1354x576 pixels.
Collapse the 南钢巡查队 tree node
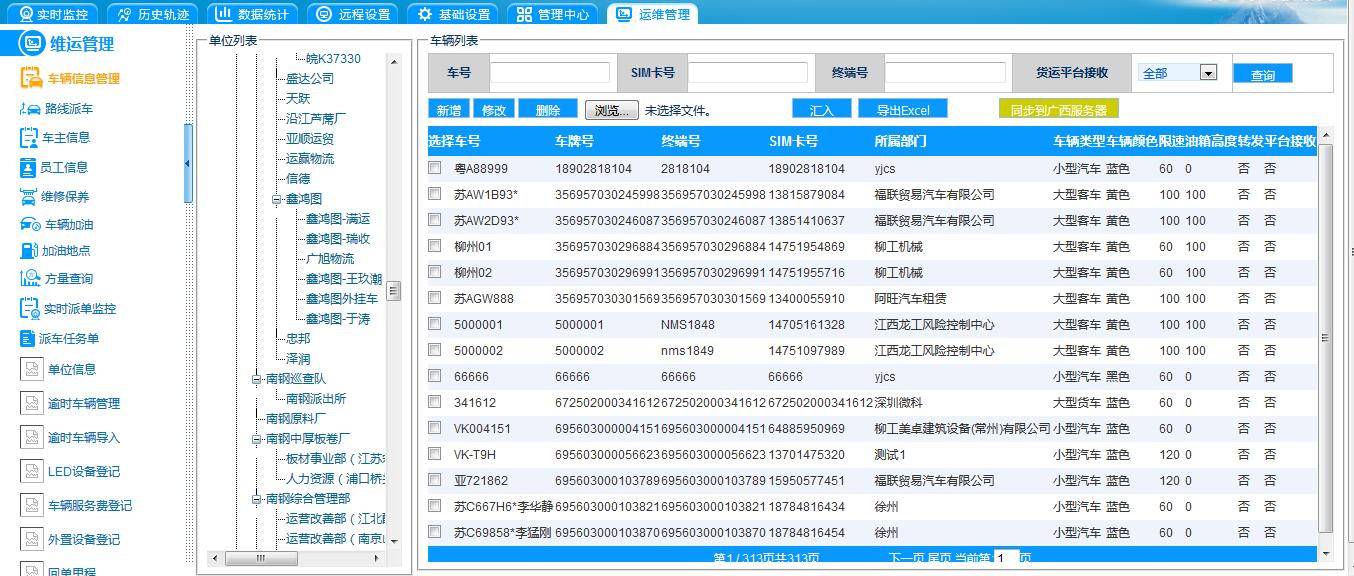coord(256,379)
